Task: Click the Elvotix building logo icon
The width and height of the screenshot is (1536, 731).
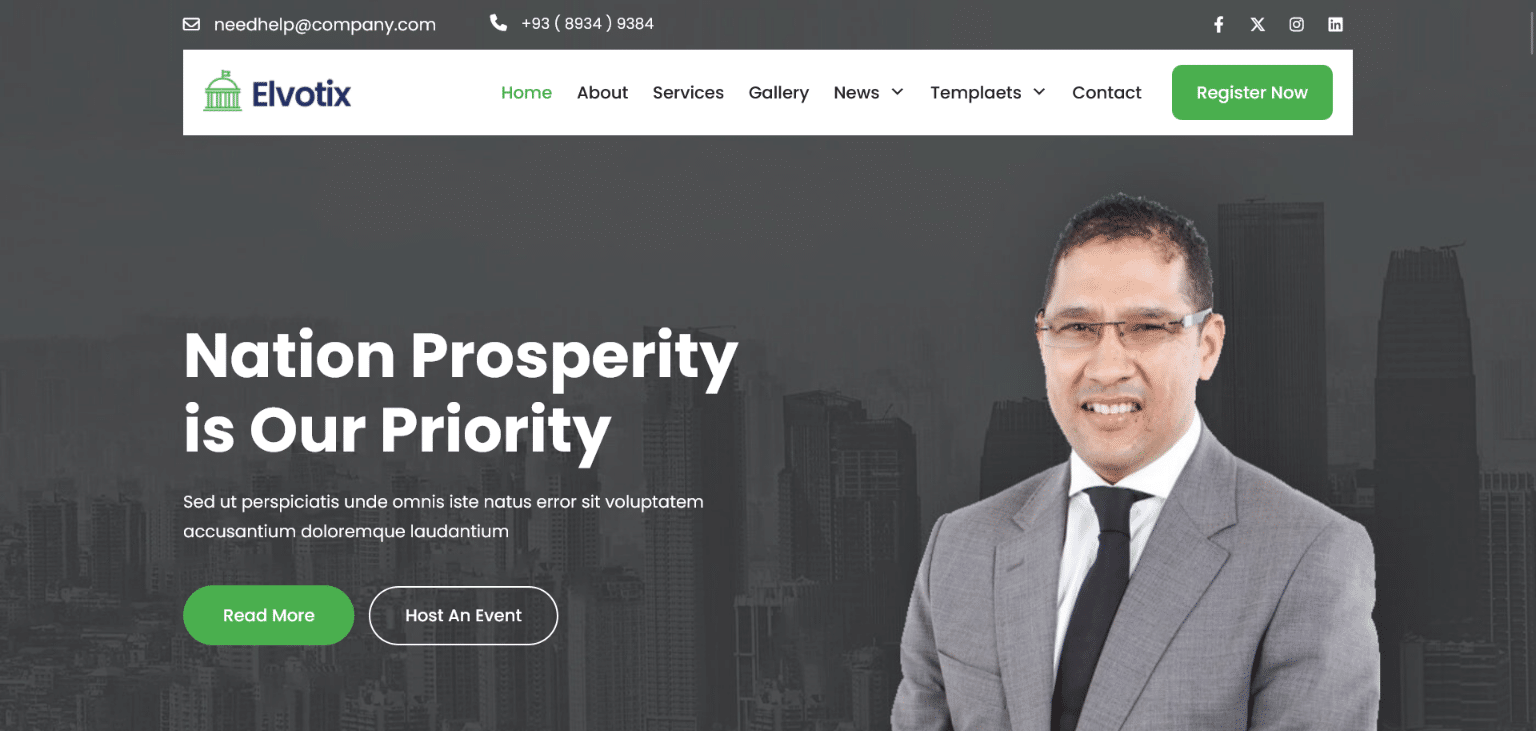Action: (x=222, y=91)
